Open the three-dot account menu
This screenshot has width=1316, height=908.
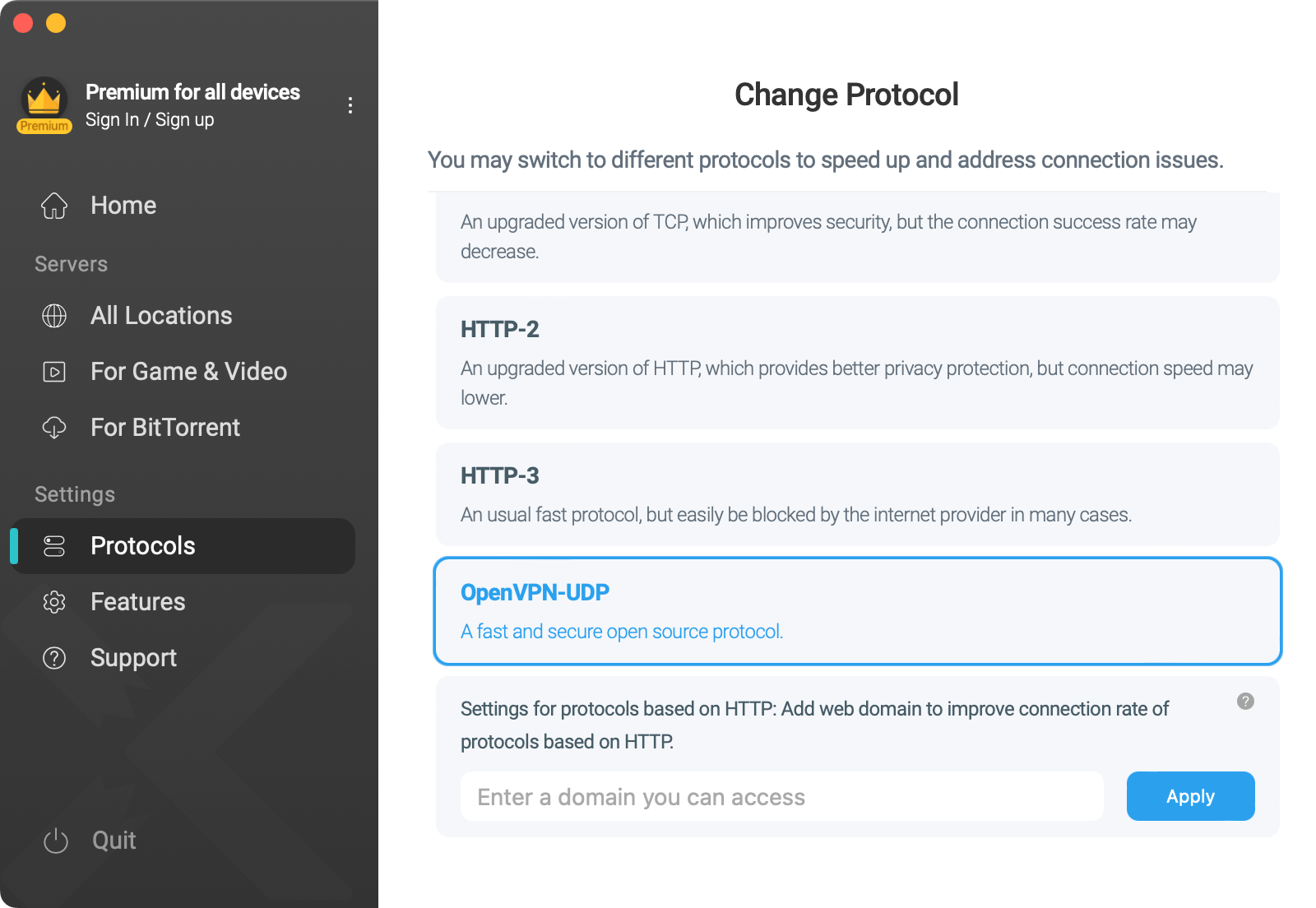click(x=350, y=105)
